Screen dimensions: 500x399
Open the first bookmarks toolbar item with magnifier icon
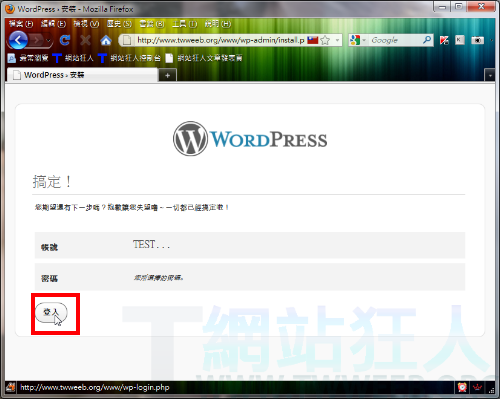[28, 58]
